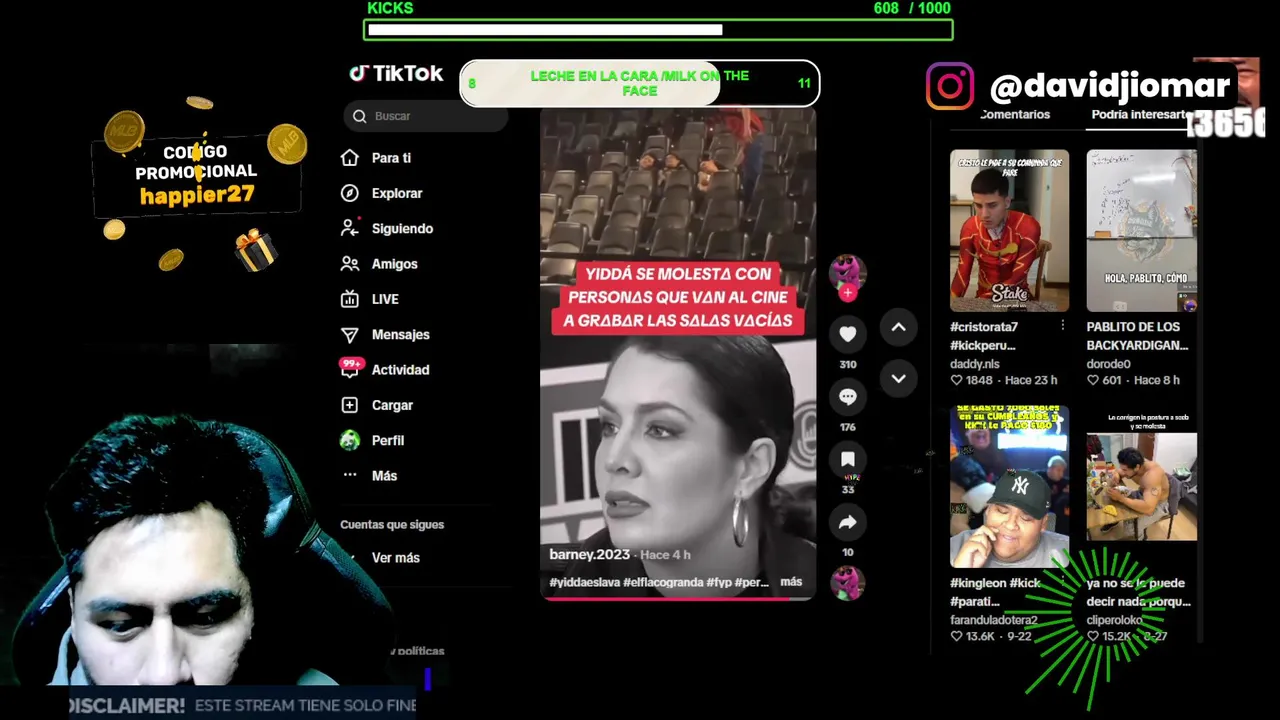Open the LIVE section
This screenshot has width=1280, height=720.
point(385,299)
